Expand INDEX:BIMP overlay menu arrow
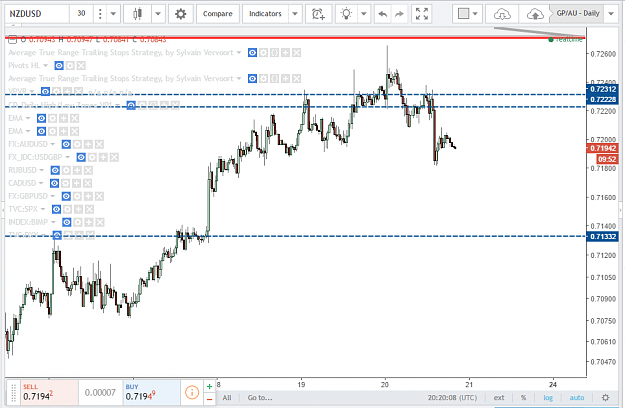The image size is (625, 408). [53, 222]
